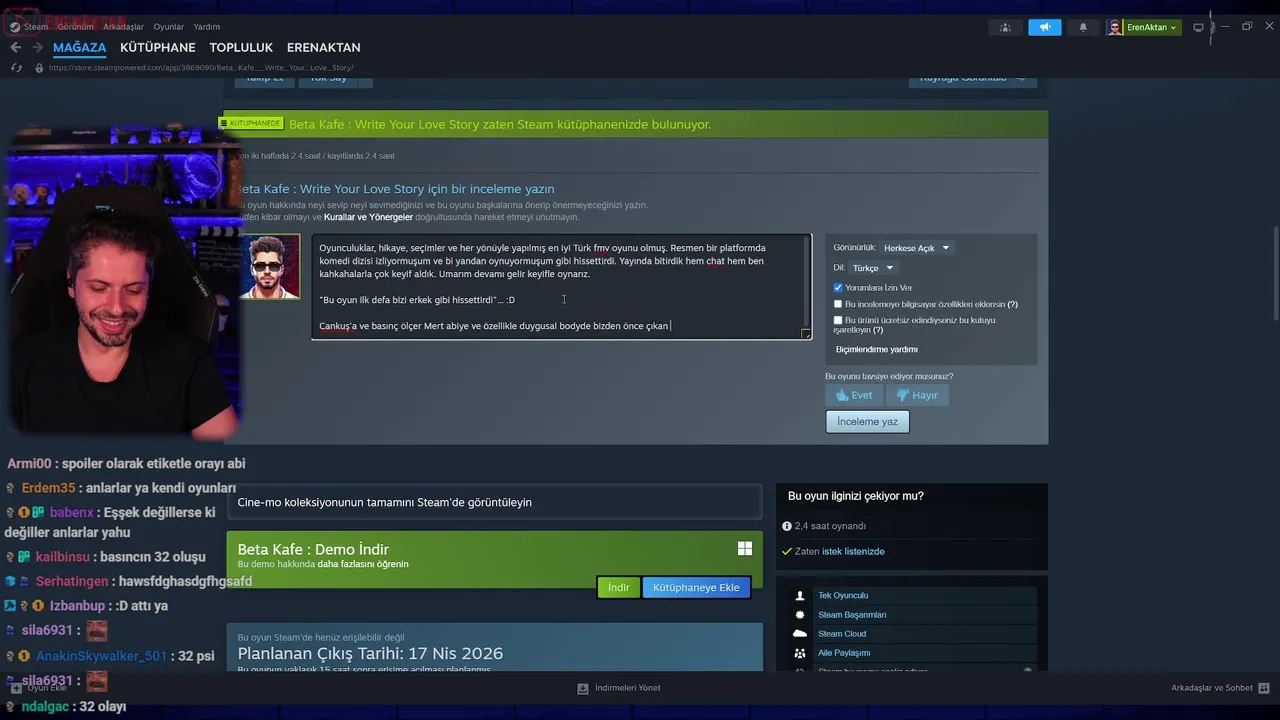Open the Arkadaşlar ve Sohbet chat icon

coord(1264,688)
